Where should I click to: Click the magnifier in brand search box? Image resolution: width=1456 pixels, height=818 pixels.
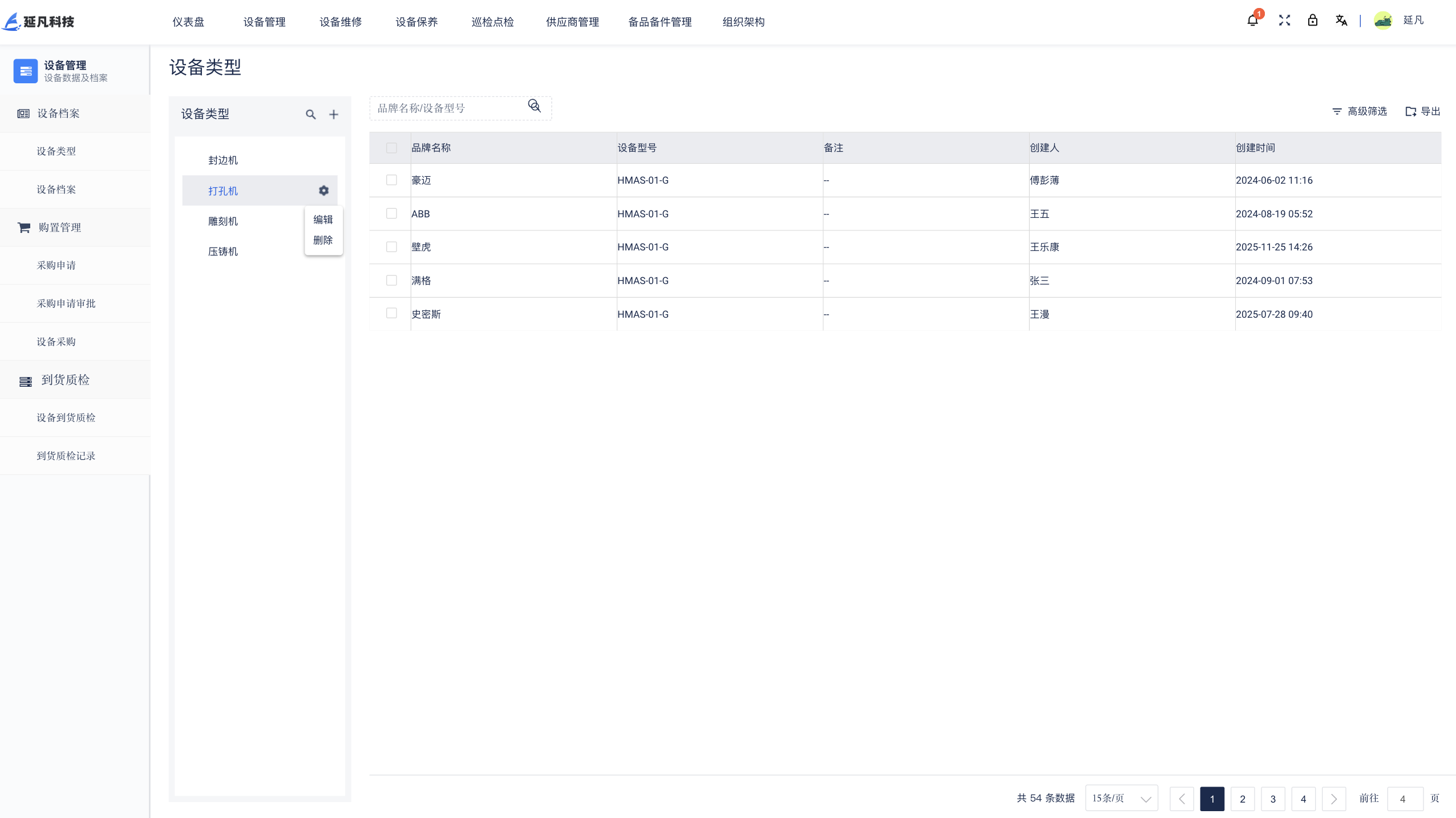[x=534, y=106]
